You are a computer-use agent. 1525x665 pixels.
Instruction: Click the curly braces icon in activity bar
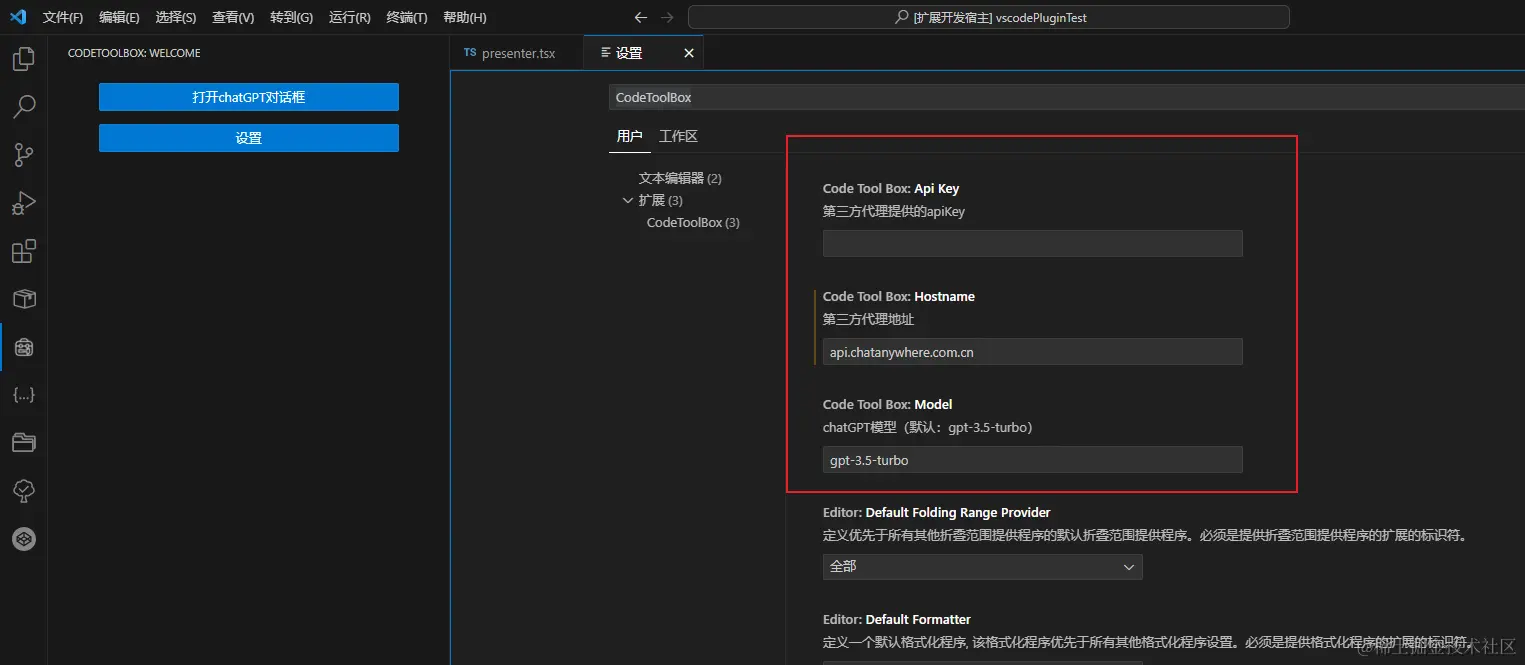coord(23,395)
